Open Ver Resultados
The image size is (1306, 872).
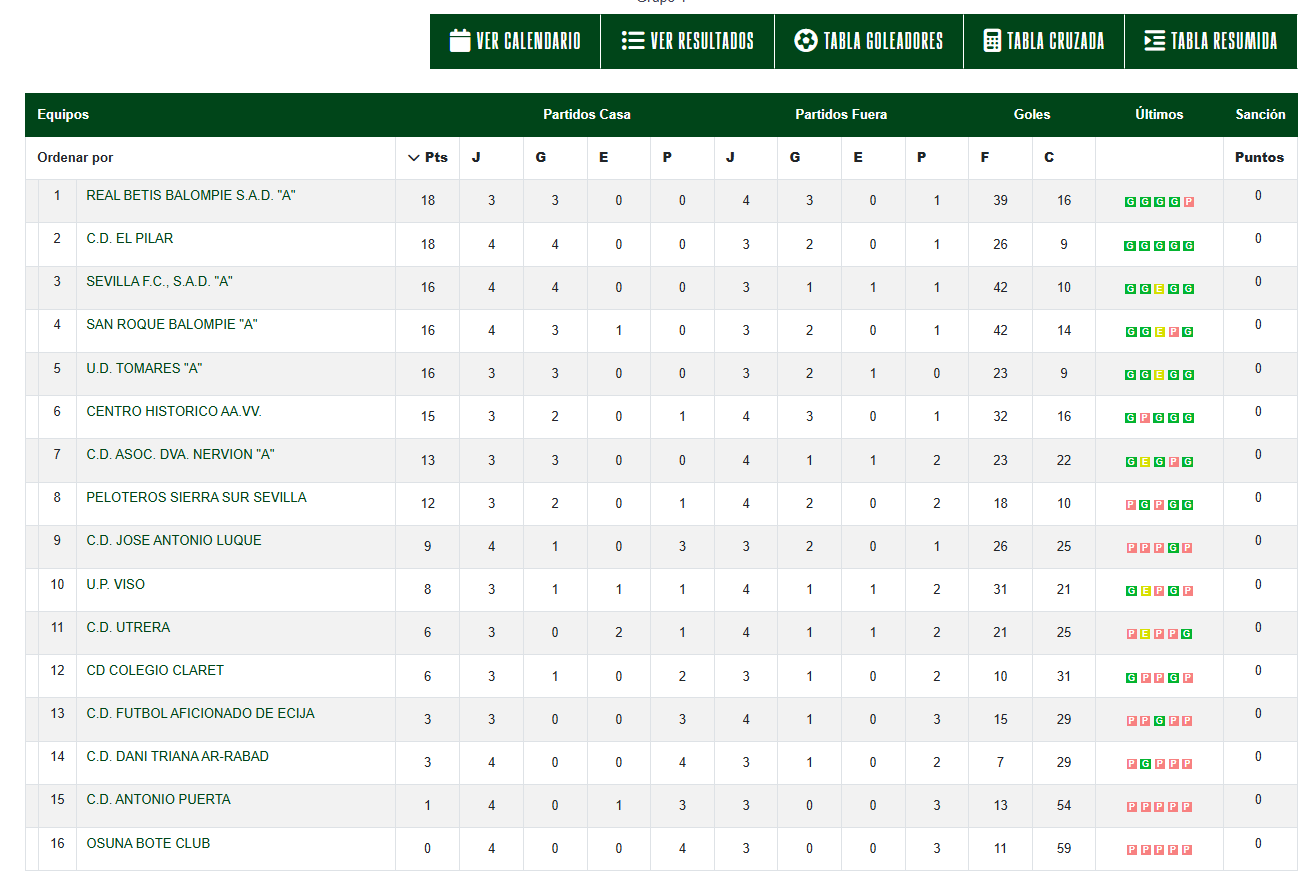point(688,41)
